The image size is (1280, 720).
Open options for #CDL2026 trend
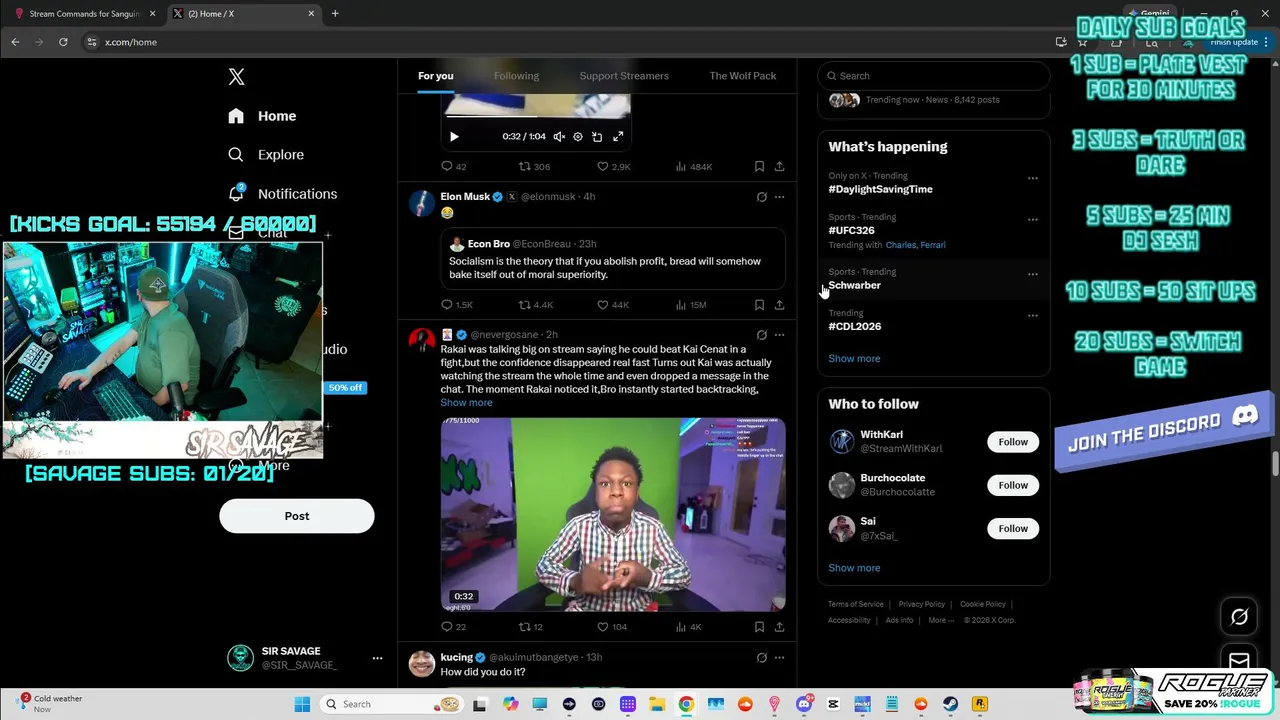(x=1033, y=316)
